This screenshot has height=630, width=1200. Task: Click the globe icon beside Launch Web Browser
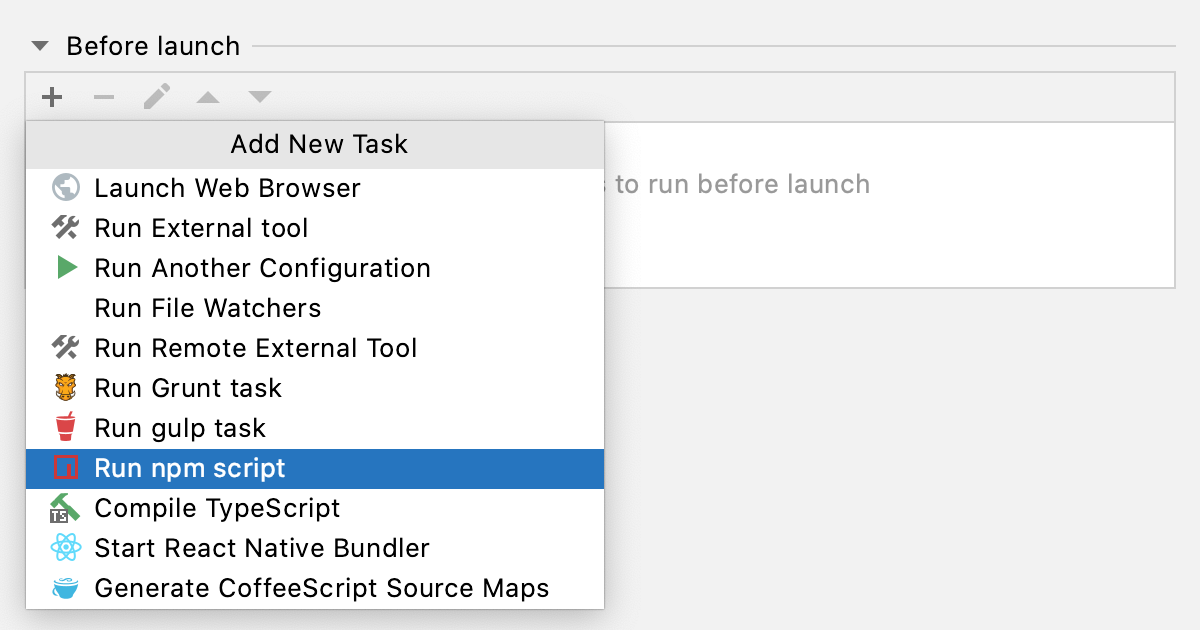point(64,187)
